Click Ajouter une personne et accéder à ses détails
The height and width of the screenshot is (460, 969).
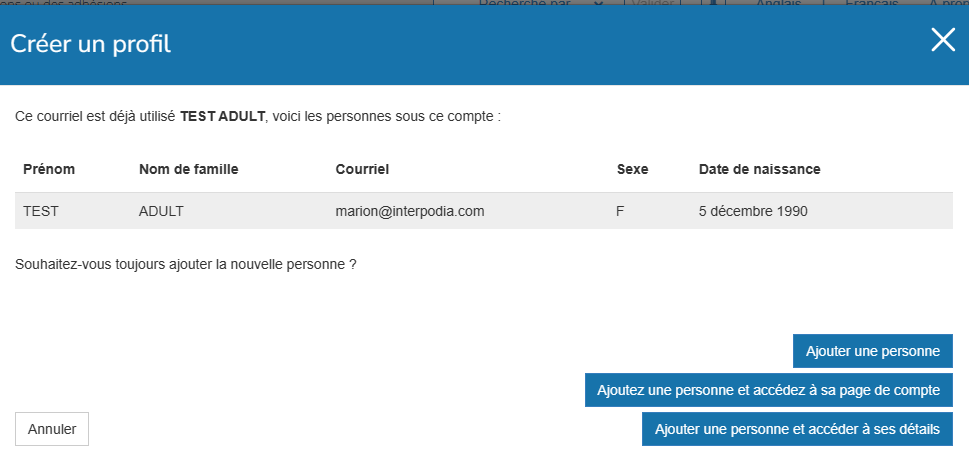coord(797,429)
